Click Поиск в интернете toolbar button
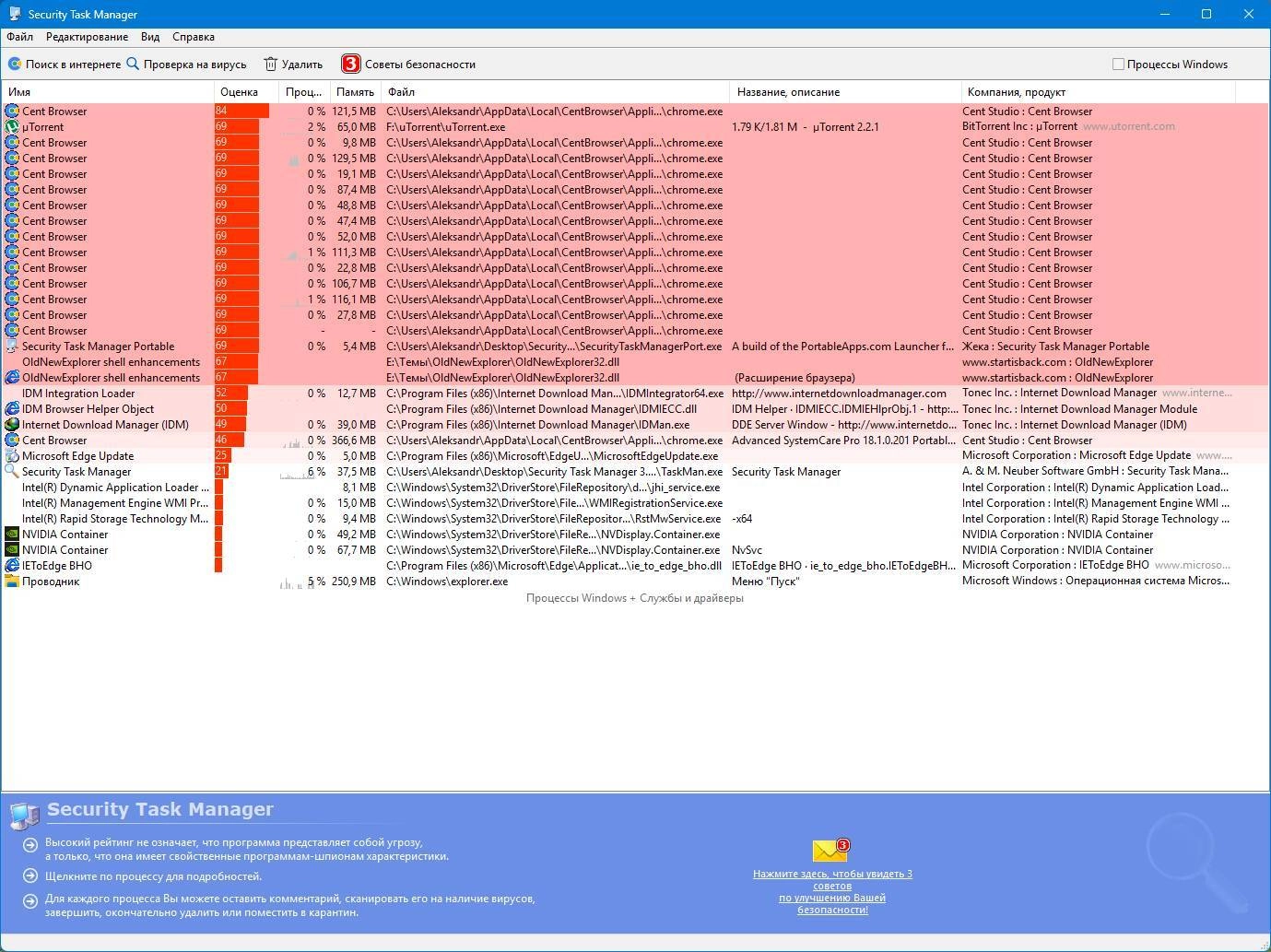 coord(65,65)
